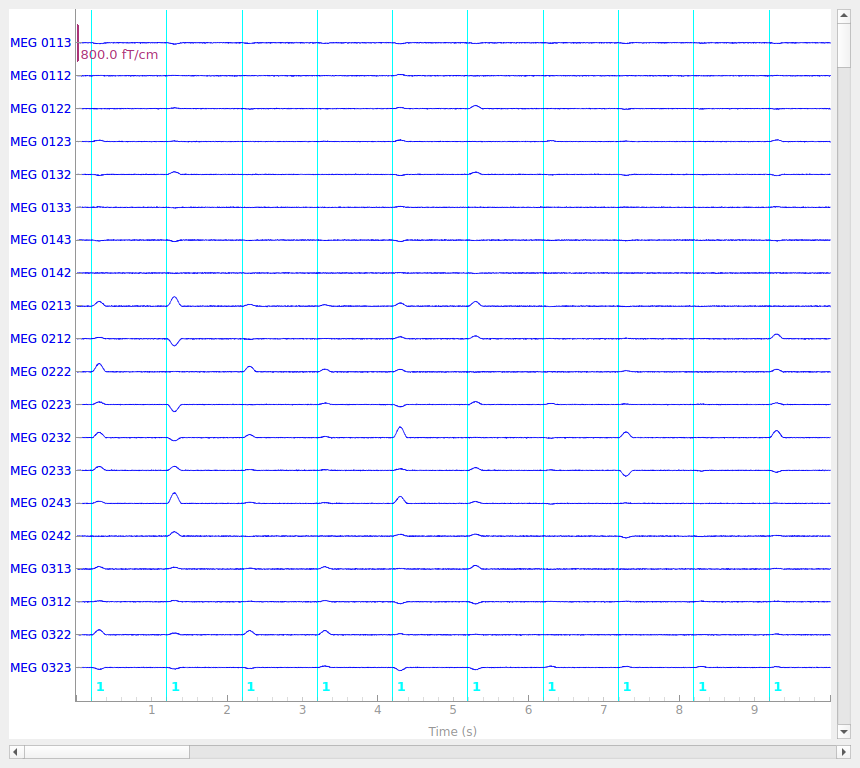Click the event marker label between 6 and 7 s
This screenshot has height=768, width=860.
tap(552, 686)
